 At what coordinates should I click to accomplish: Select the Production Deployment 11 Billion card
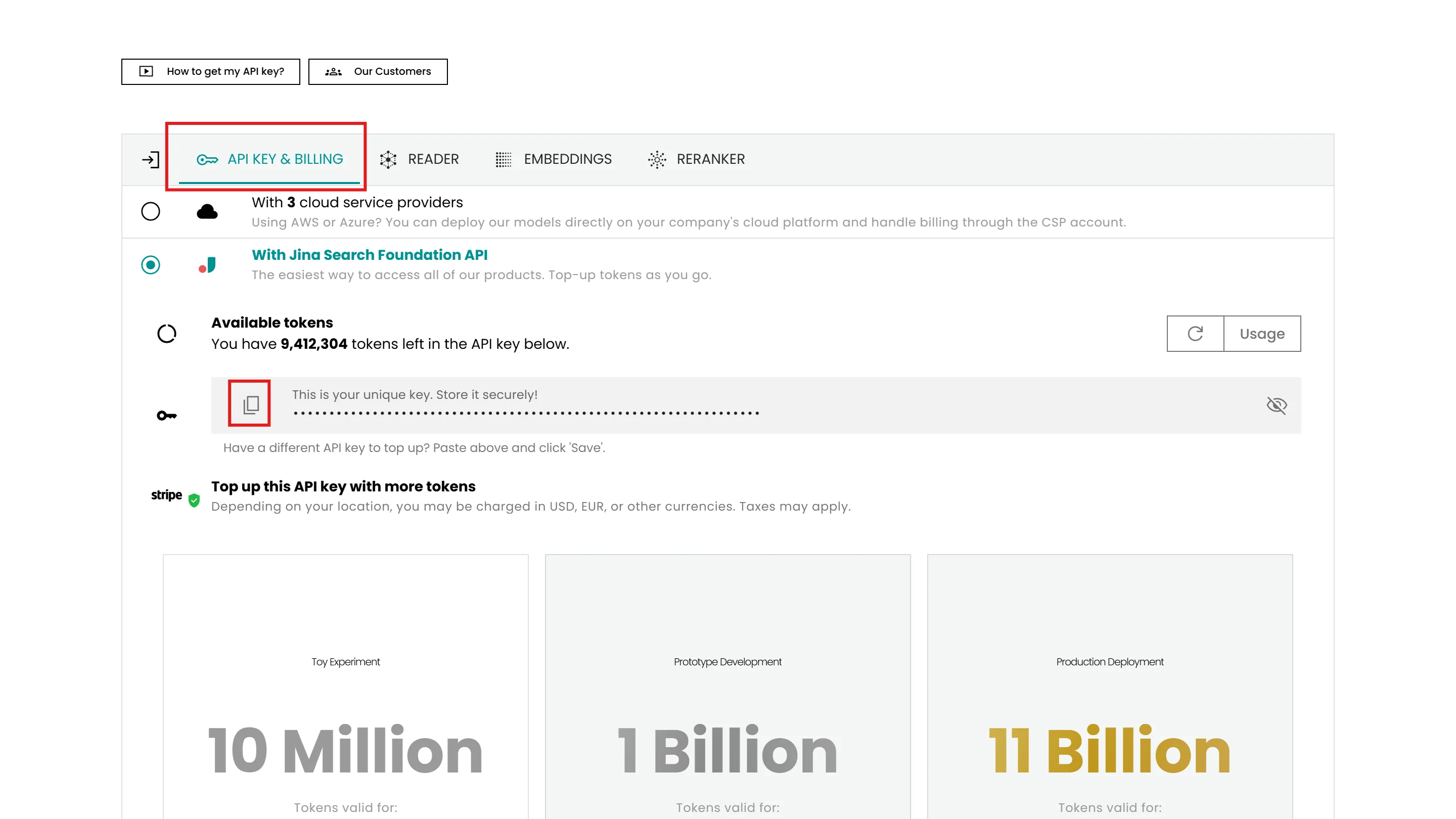pos(1110,687)
